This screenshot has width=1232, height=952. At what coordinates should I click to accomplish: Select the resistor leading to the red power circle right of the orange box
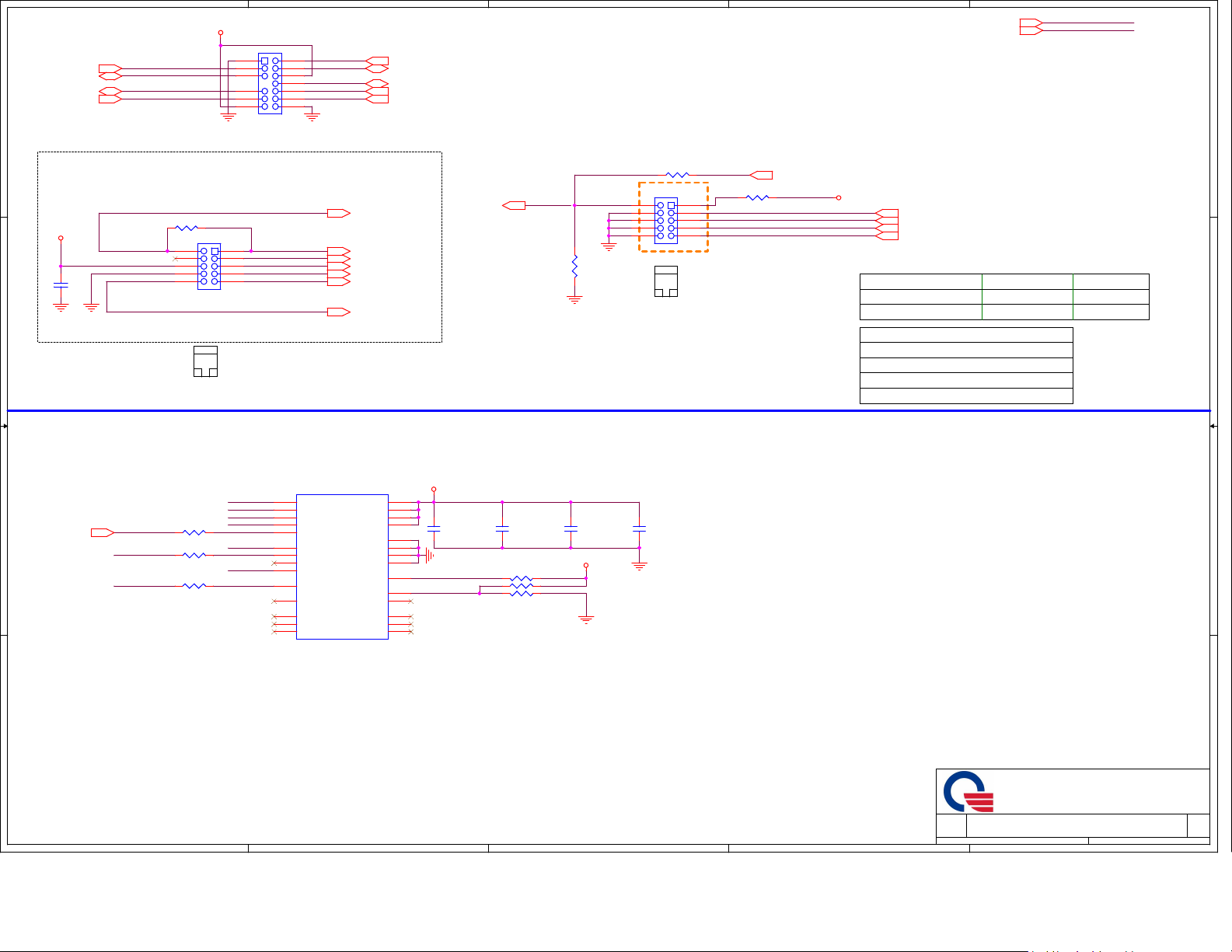click(x=757, y=197)
